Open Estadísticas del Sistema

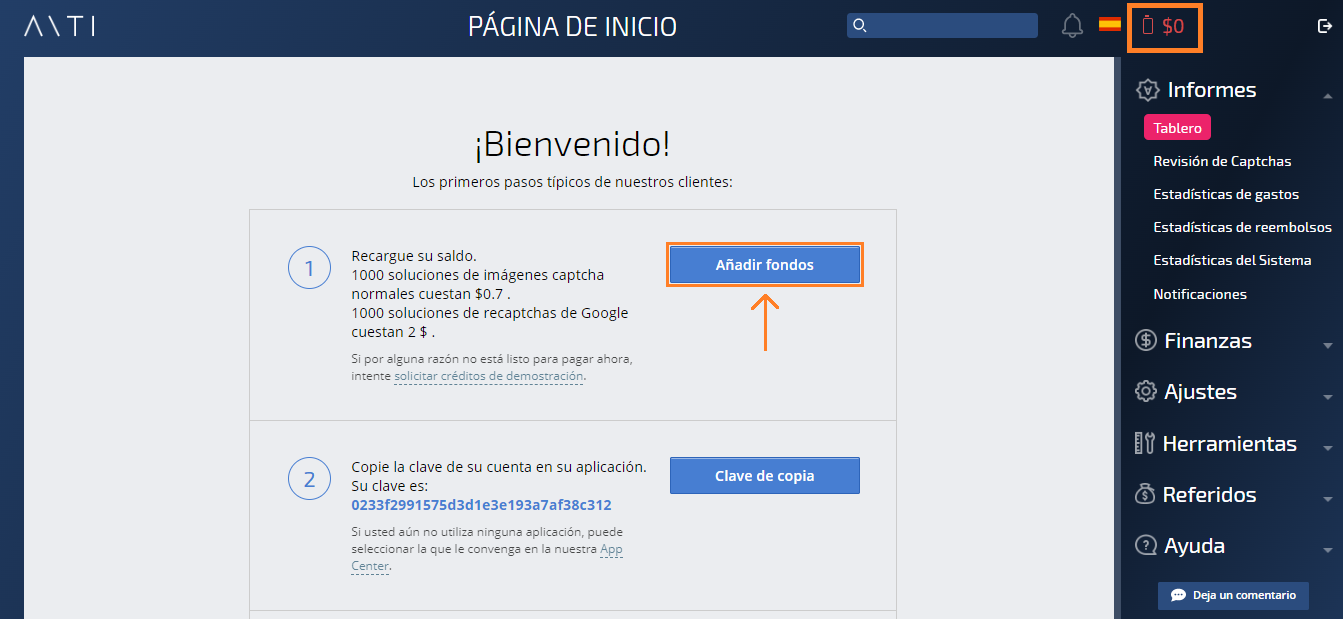point(1232,260)
